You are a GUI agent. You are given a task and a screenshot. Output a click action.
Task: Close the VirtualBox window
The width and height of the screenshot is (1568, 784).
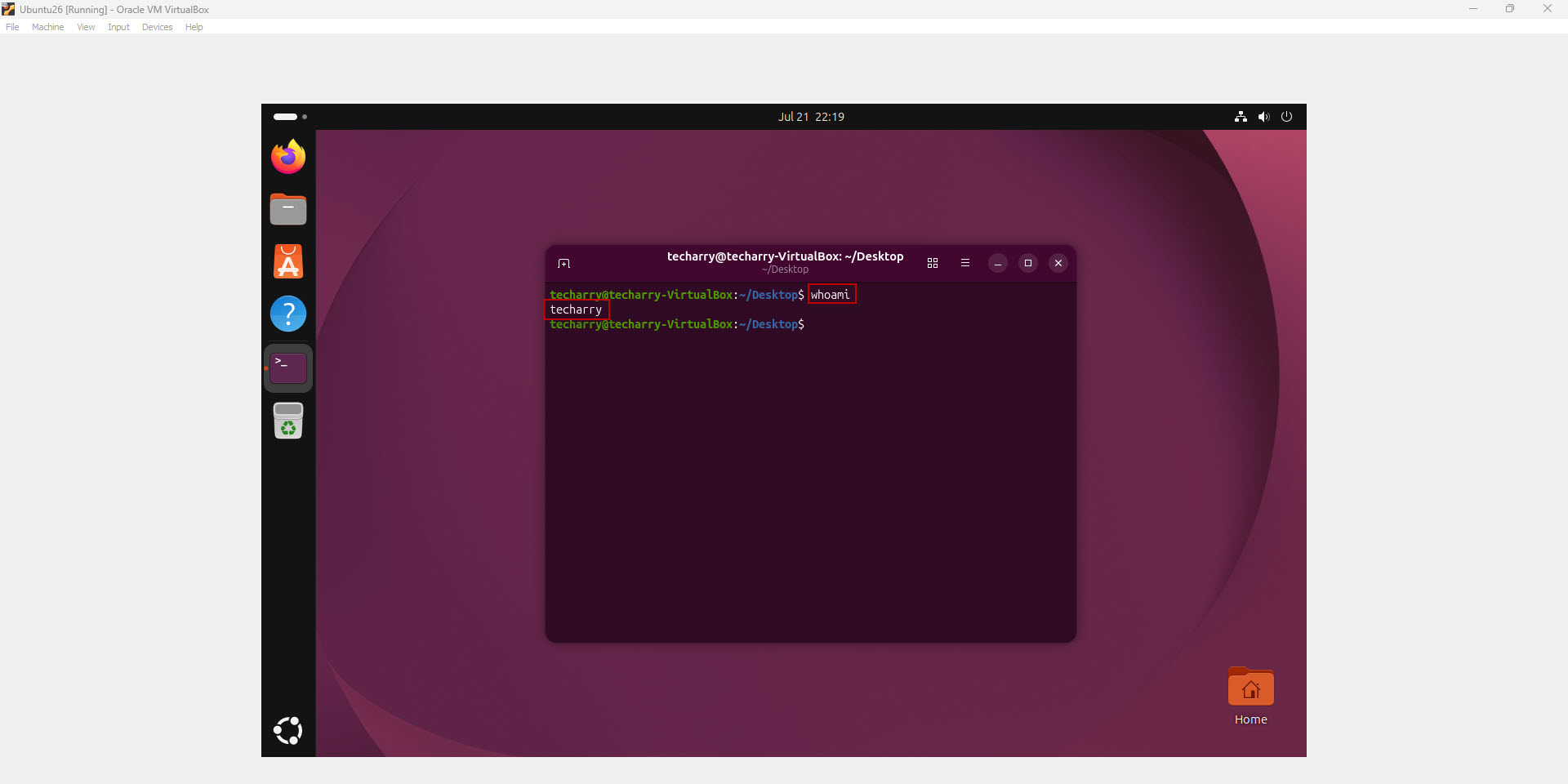[x=1548, y=9]
